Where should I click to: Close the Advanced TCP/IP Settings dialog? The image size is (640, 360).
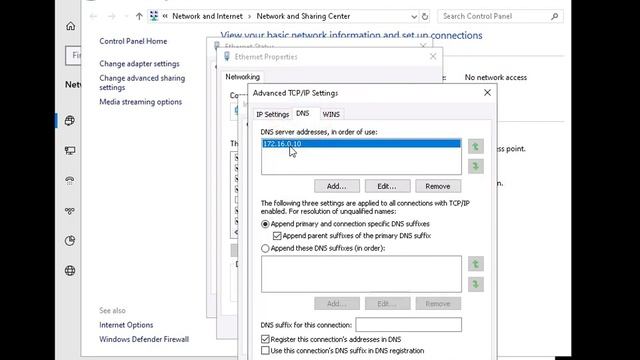(x=487, y=93)
